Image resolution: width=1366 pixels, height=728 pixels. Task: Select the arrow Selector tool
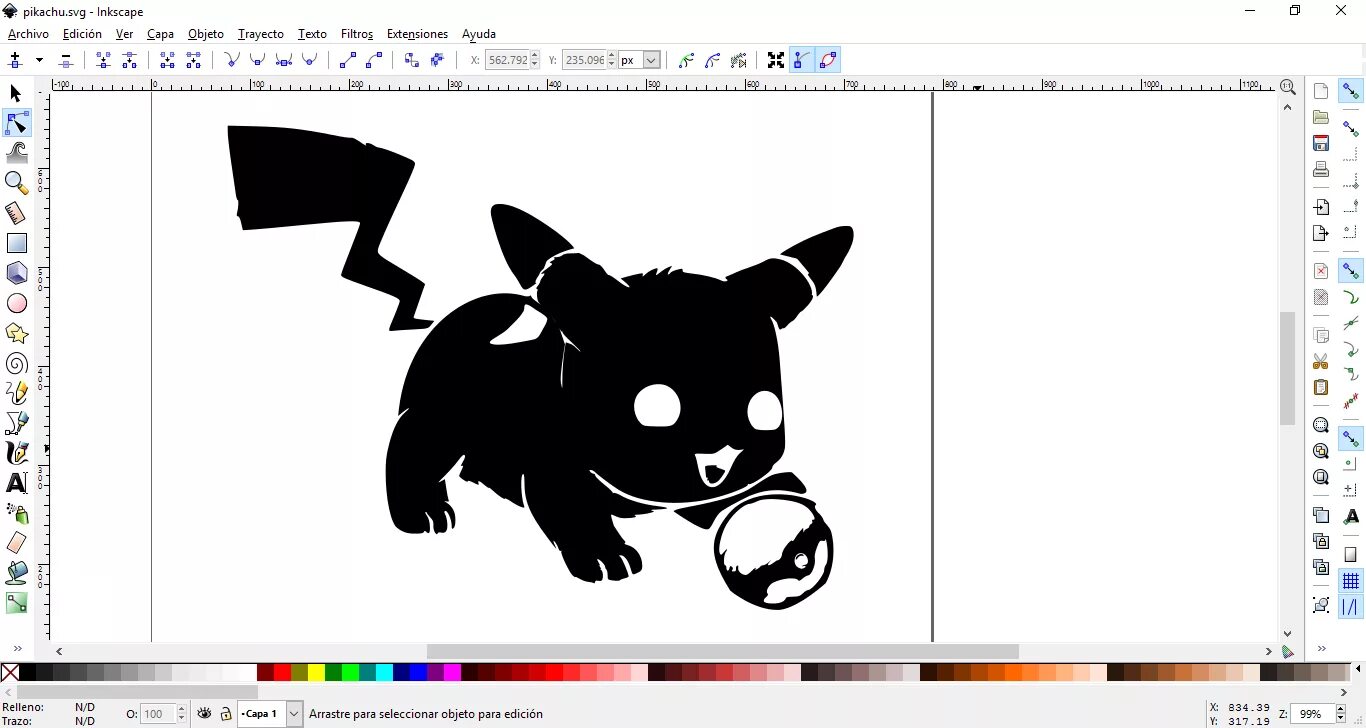click(x=16, y=93)
